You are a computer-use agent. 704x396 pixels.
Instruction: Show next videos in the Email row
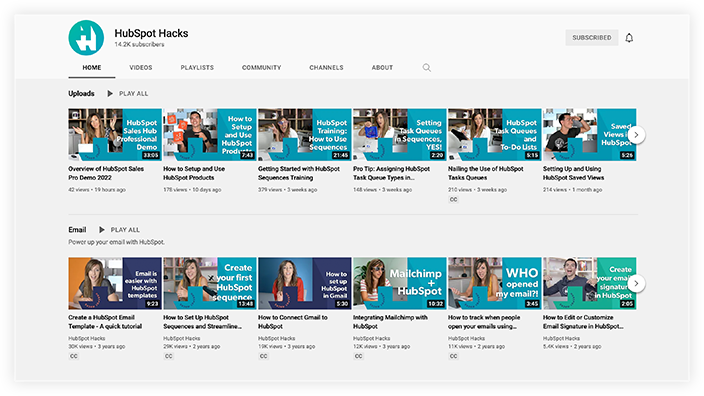[x=636, y=283]
